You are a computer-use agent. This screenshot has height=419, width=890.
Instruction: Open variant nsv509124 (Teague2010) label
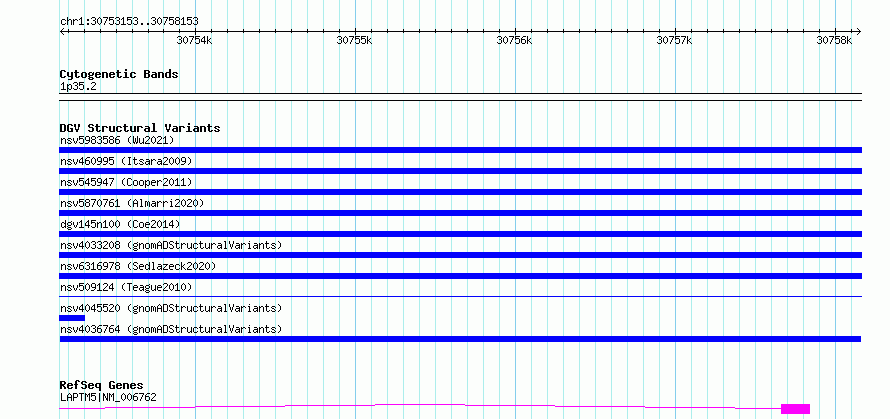[x=126, y=287]
